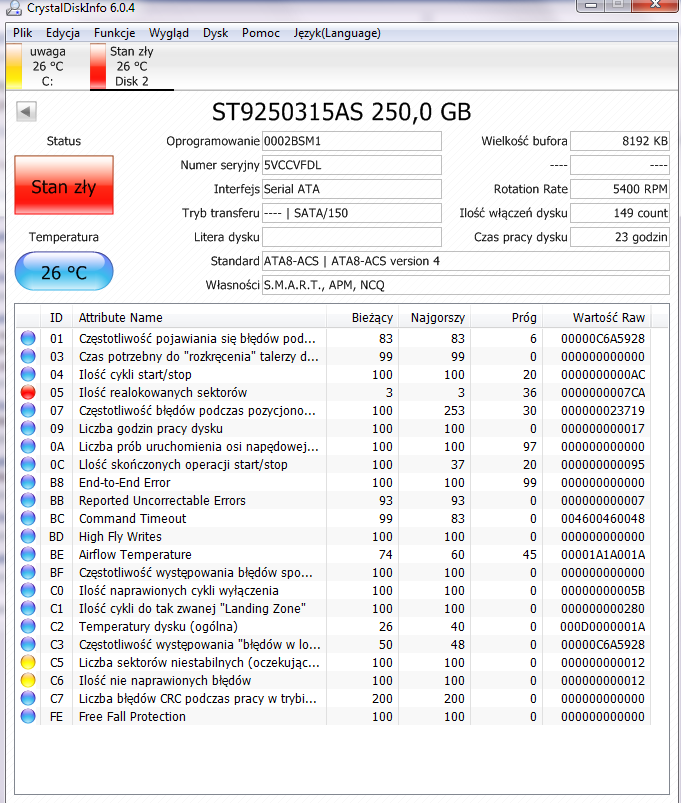Image resolution: width=681 pixels, height=803 pixels.
Task: Click the Wielkość bufora field 8192 KB
Action: point(620,141)
